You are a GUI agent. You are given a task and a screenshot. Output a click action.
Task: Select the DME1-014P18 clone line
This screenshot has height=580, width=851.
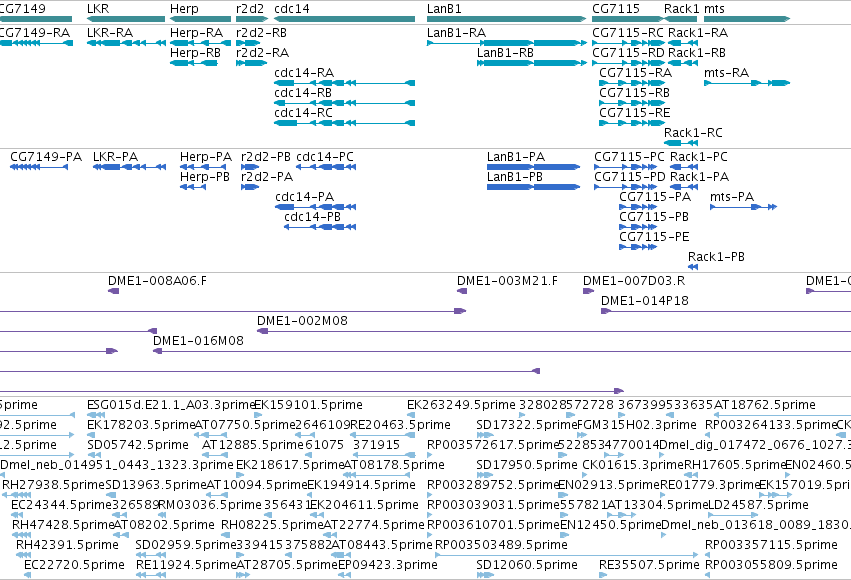[726, 311]
